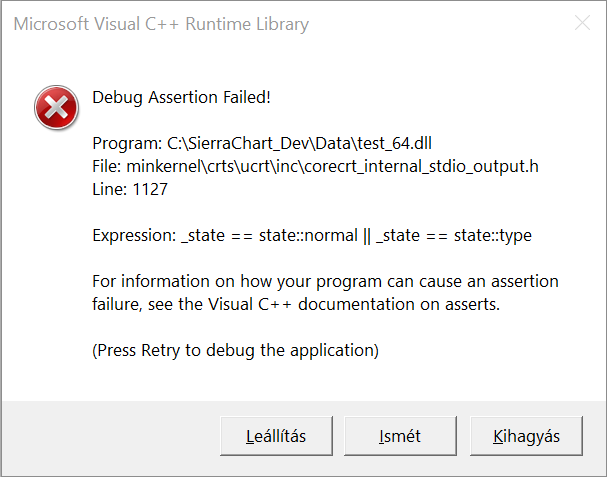Click the 'File:' label
607x477 pixels.
click(108, 165)
